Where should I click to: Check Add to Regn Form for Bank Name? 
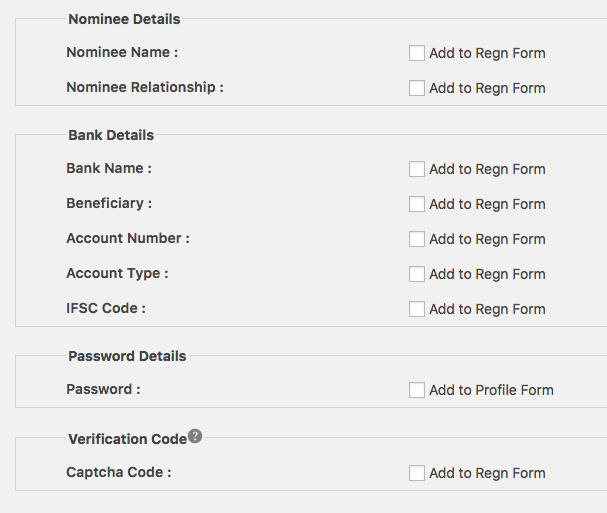[417, 169]
